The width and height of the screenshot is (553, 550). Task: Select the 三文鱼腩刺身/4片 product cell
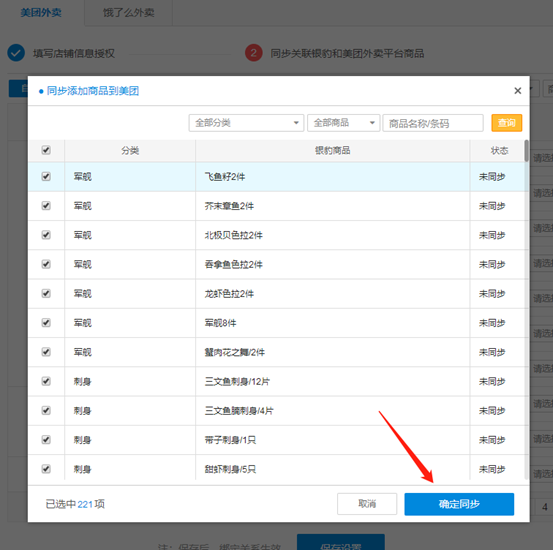click(333, 411)
